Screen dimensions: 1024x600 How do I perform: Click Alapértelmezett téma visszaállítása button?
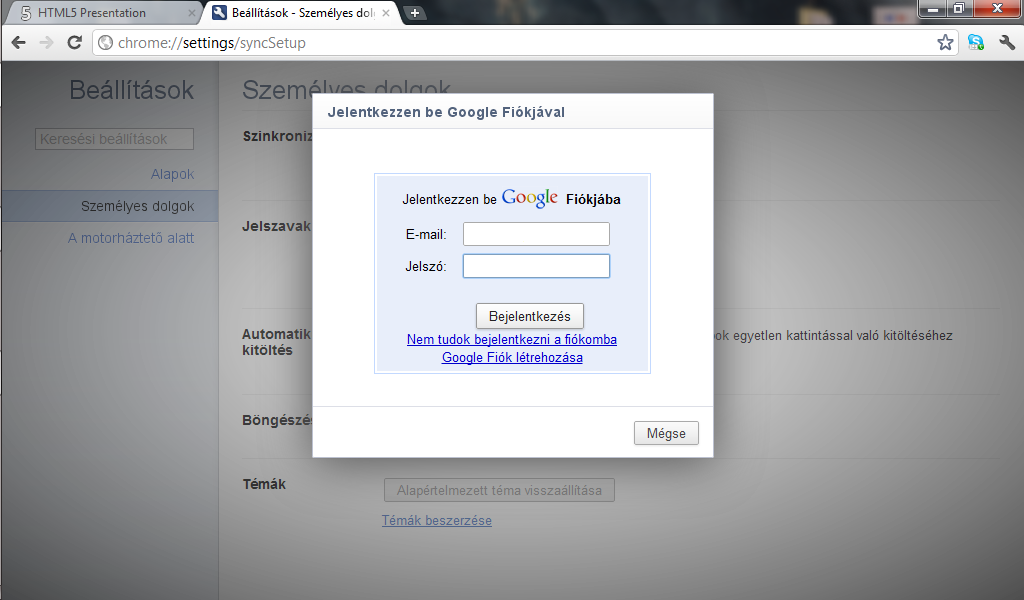499,490
